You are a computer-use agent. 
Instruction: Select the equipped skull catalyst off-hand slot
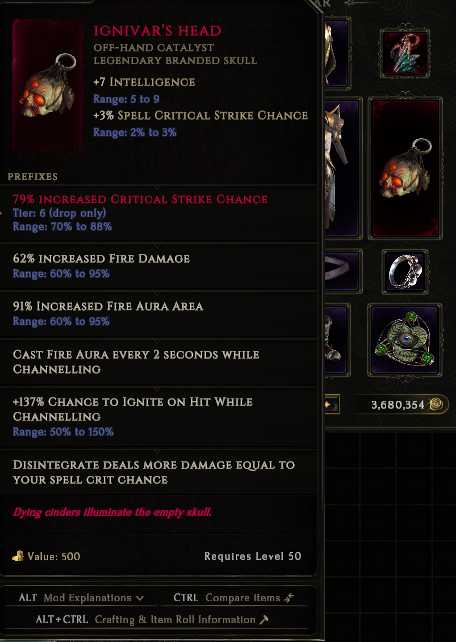405,168
